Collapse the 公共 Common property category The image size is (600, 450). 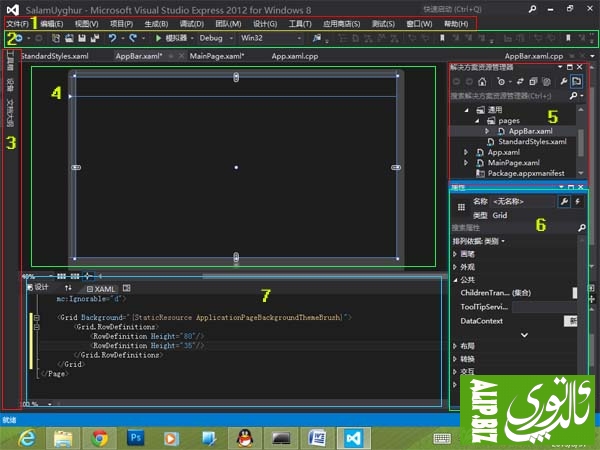(455, 280)
